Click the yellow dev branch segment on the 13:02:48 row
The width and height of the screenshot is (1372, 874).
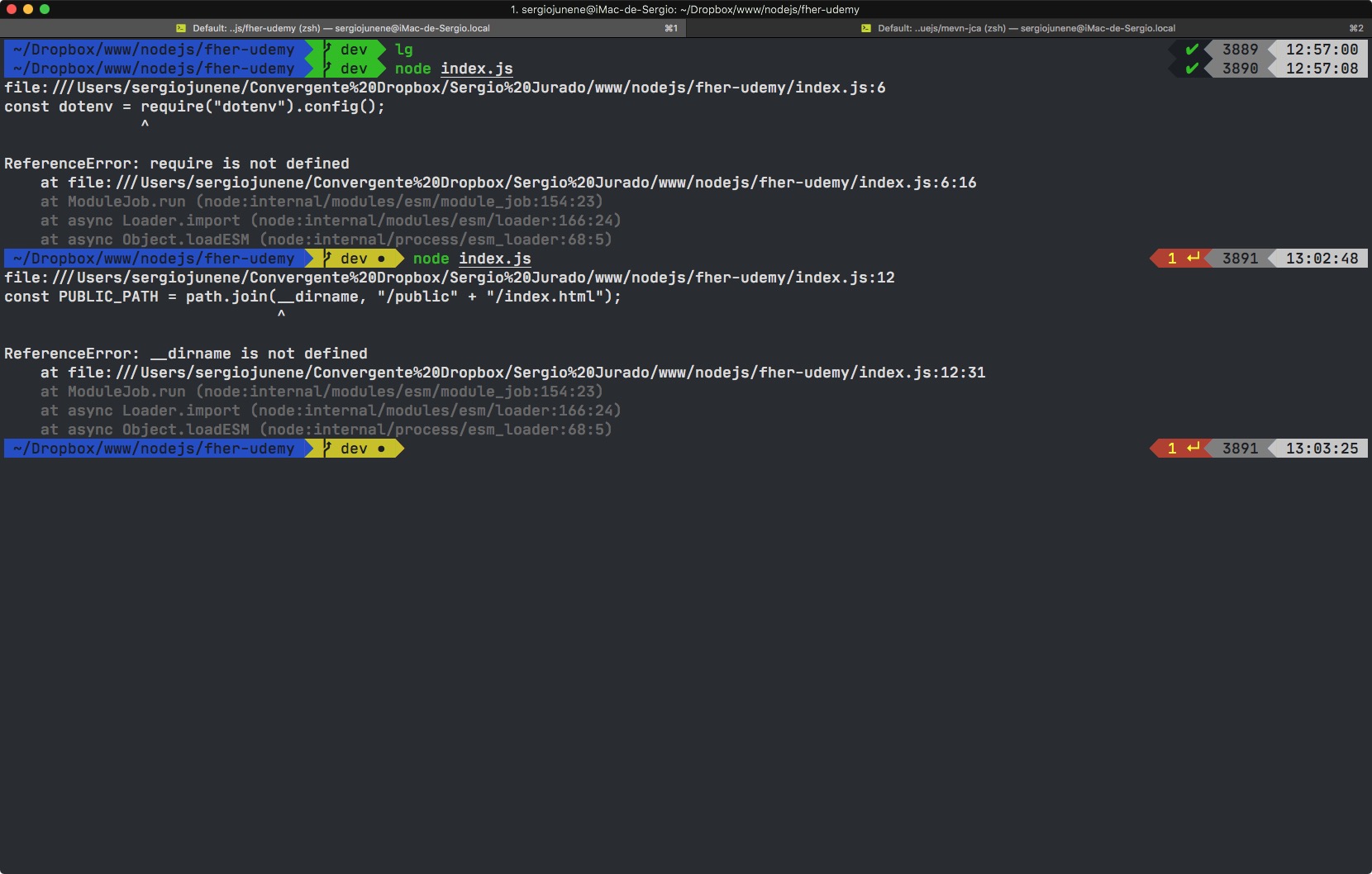pyautogui.click(x=355, y=259)
